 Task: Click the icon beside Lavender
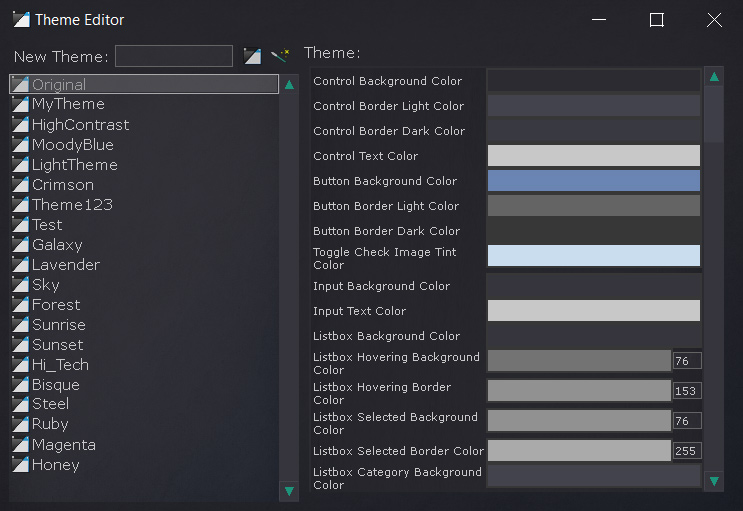click(20, 264)
